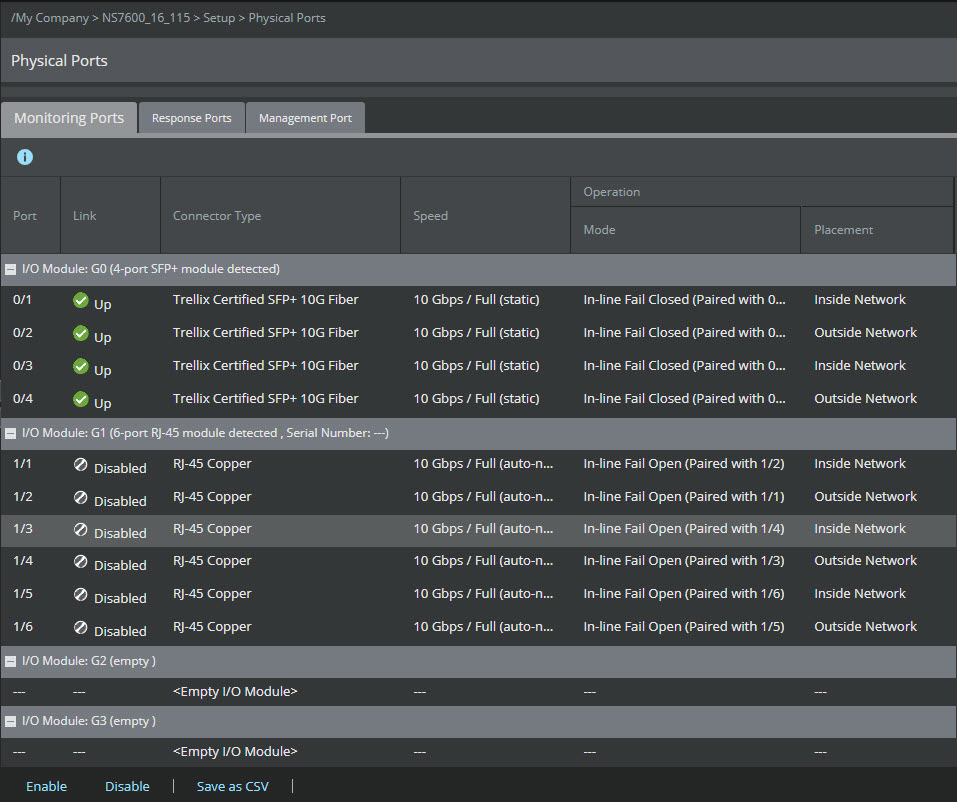The height and width of the screenshot is (802, 957).
Task: Click the Enable link
Action: (46, 786)
